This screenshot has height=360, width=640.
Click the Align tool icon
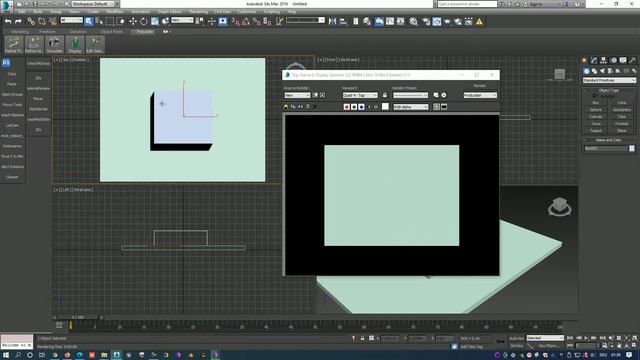pos(343,21)
